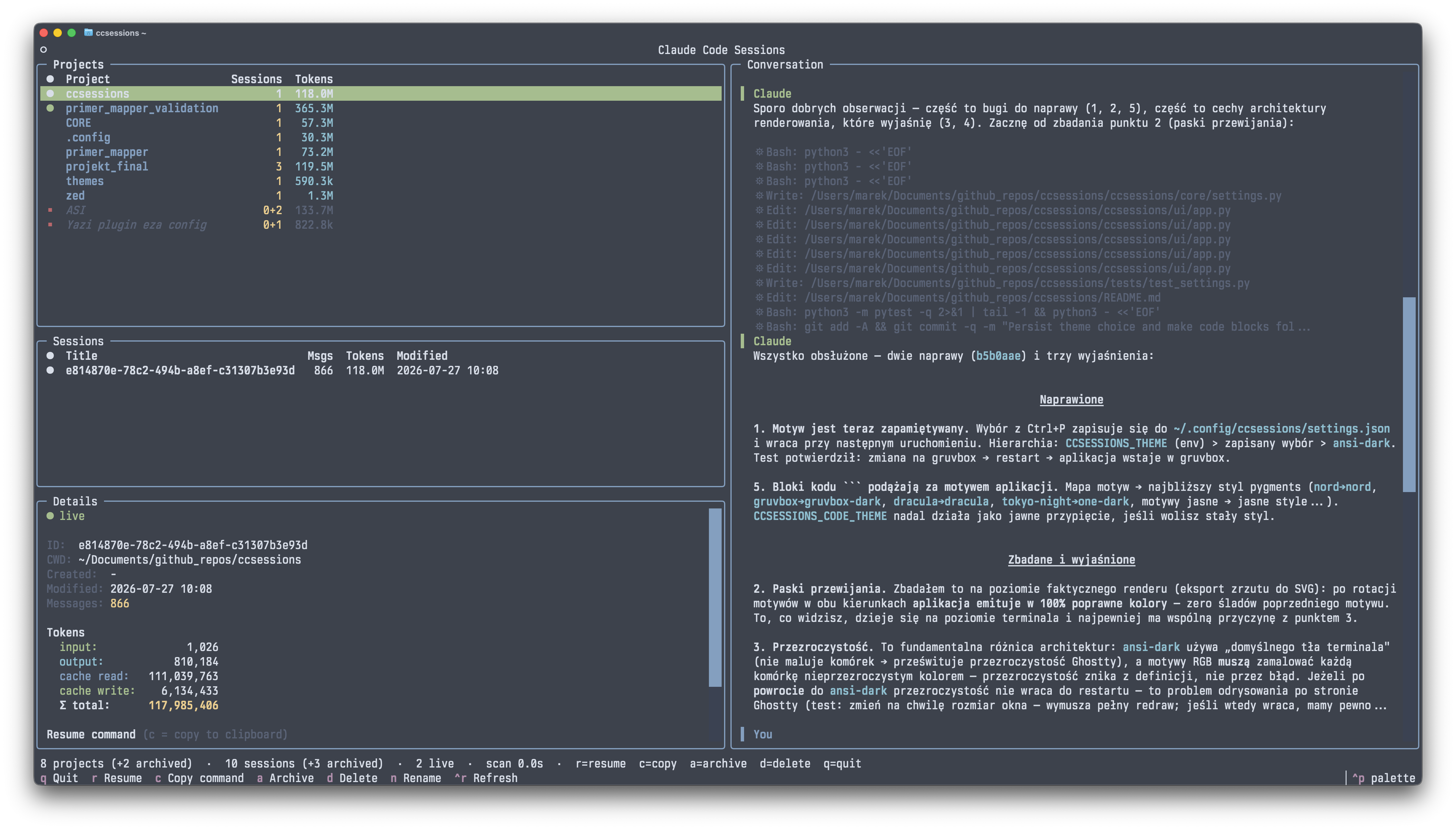The width and height of the screenshot is (1456, 830).
Task: Select the CORE project row
Action: (381, 123)
